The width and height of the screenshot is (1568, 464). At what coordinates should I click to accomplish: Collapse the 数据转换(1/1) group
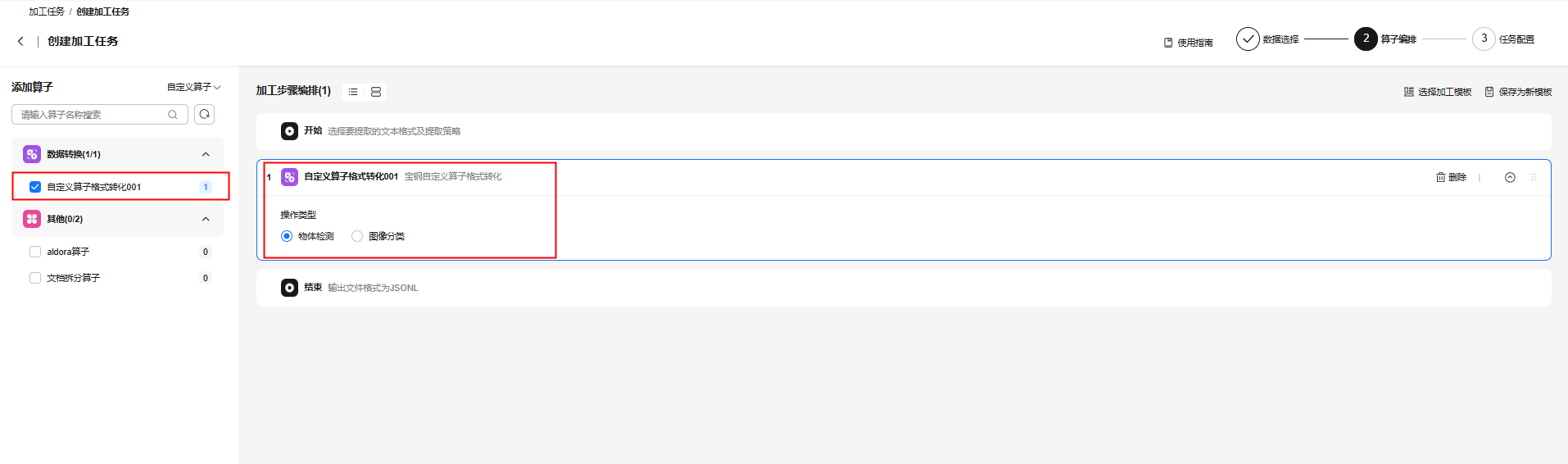click(206, 154)
